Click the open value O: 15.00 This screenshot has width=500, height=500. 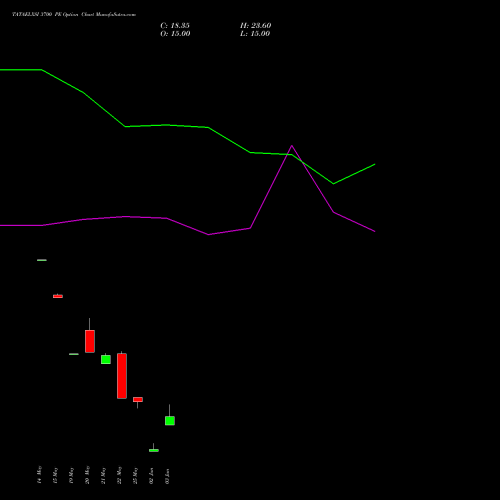[x=175, y=34]
